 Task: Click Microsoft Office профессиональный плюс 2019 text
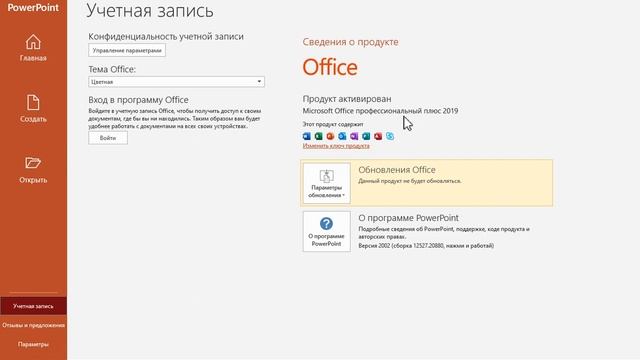380,111
